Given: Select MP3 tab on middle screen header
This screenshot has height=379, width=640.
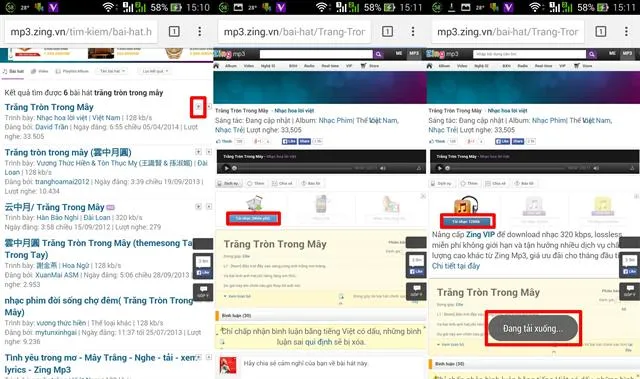Looking at the screenshot, I should [x=414, y=53].
